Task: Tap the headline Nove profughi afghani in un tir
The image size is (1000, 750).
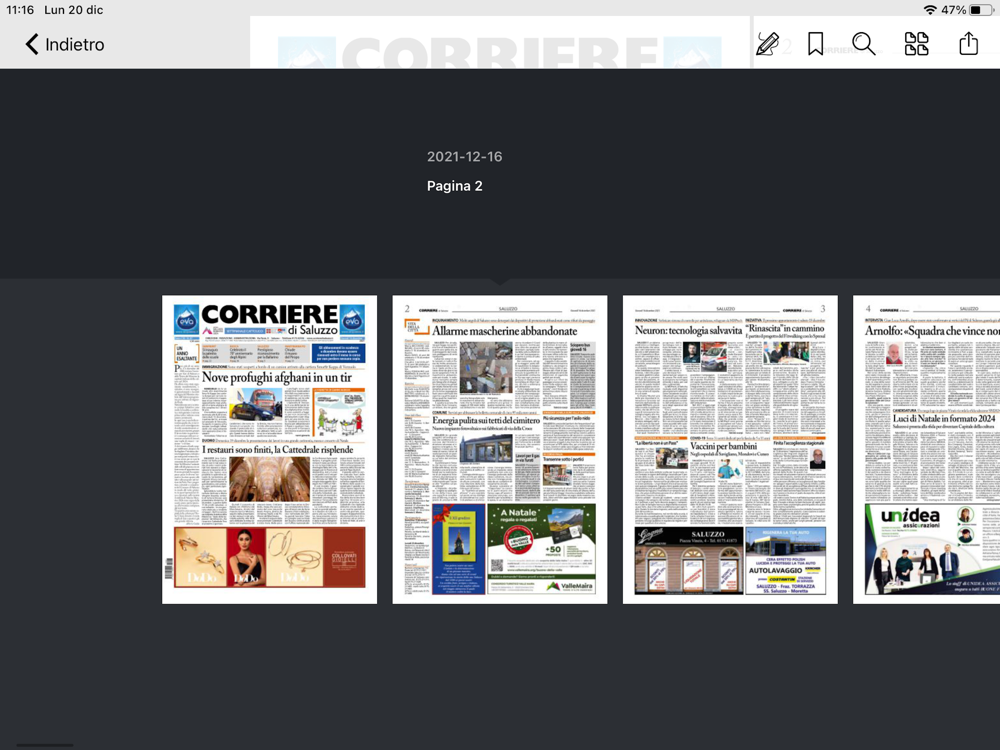Action: [x=277, y=378]
